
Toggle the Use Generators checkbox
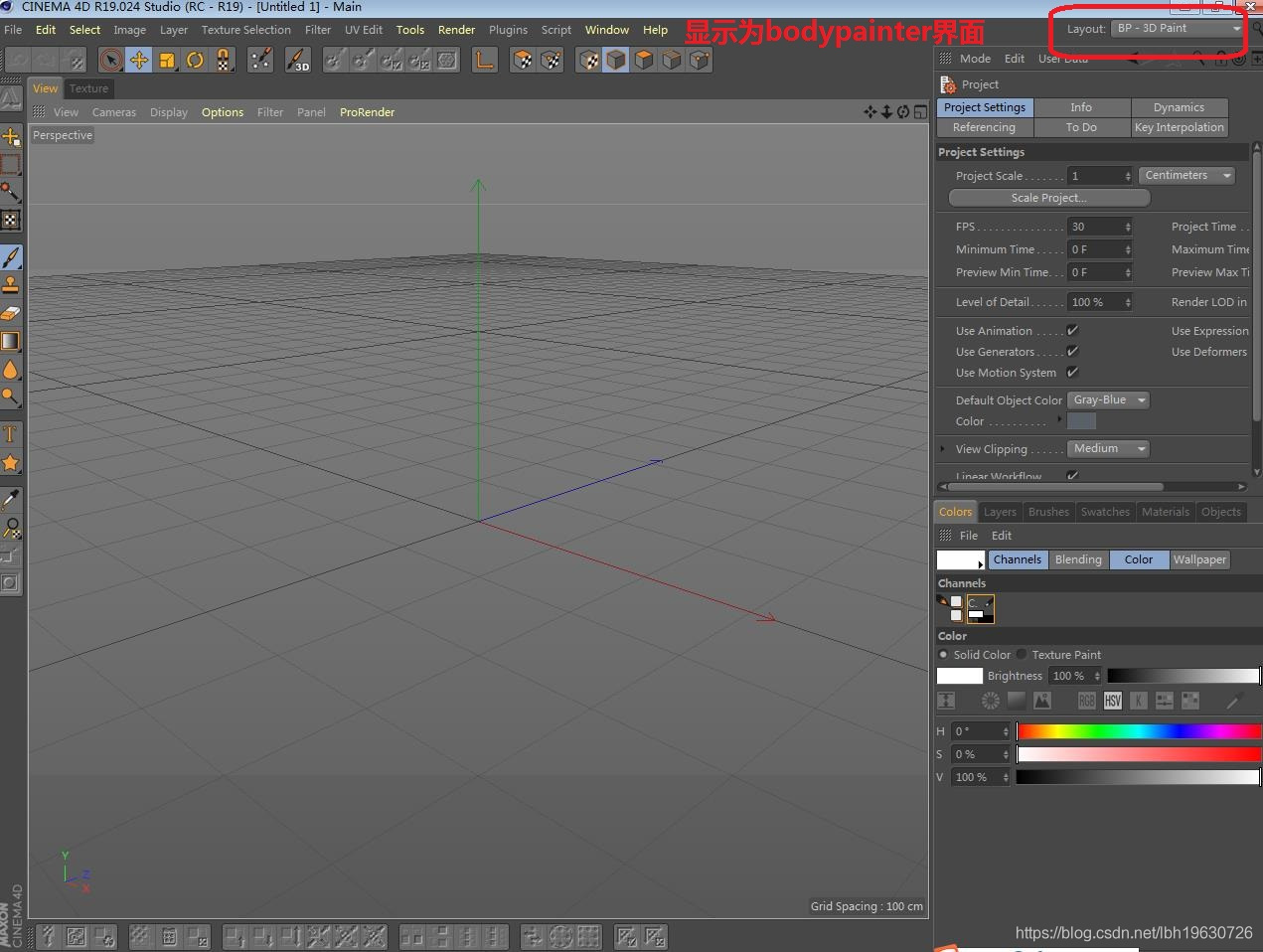click(x=1072, y=351)
